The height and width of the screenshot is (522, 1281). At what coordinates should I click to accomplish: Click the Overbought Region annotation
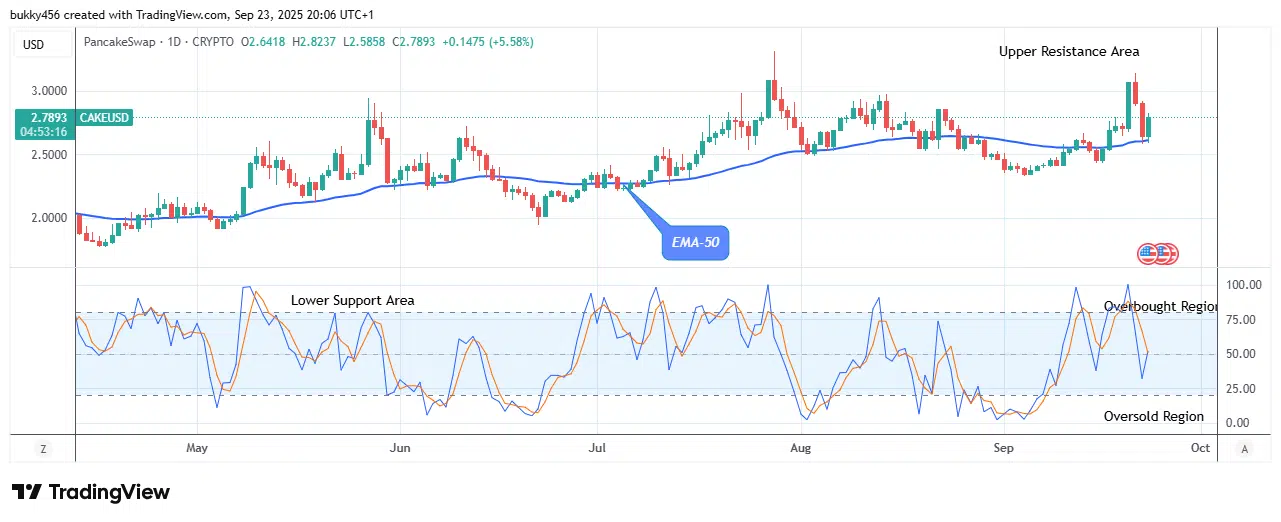pyautogui.click(x=1161, y=306)
